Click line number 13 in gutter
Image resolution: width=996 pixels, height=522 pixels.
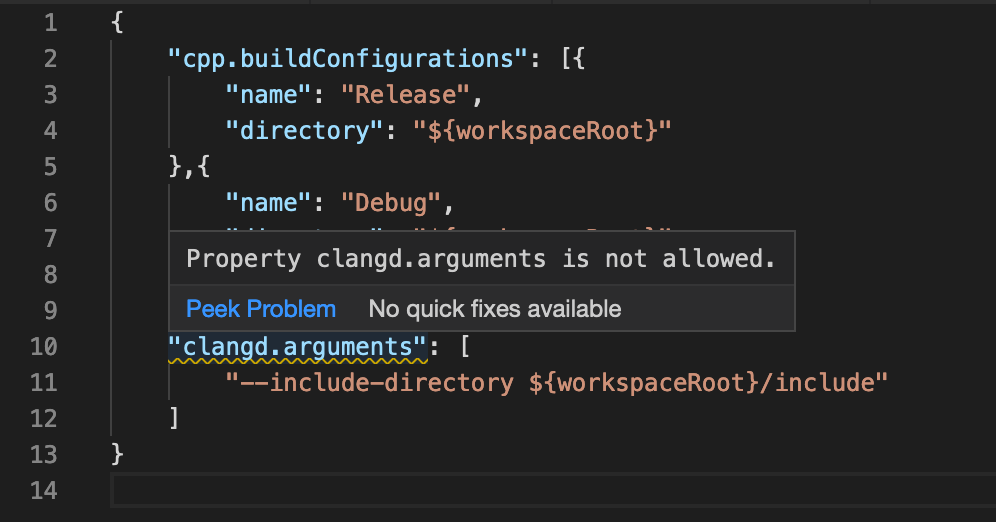44,455
